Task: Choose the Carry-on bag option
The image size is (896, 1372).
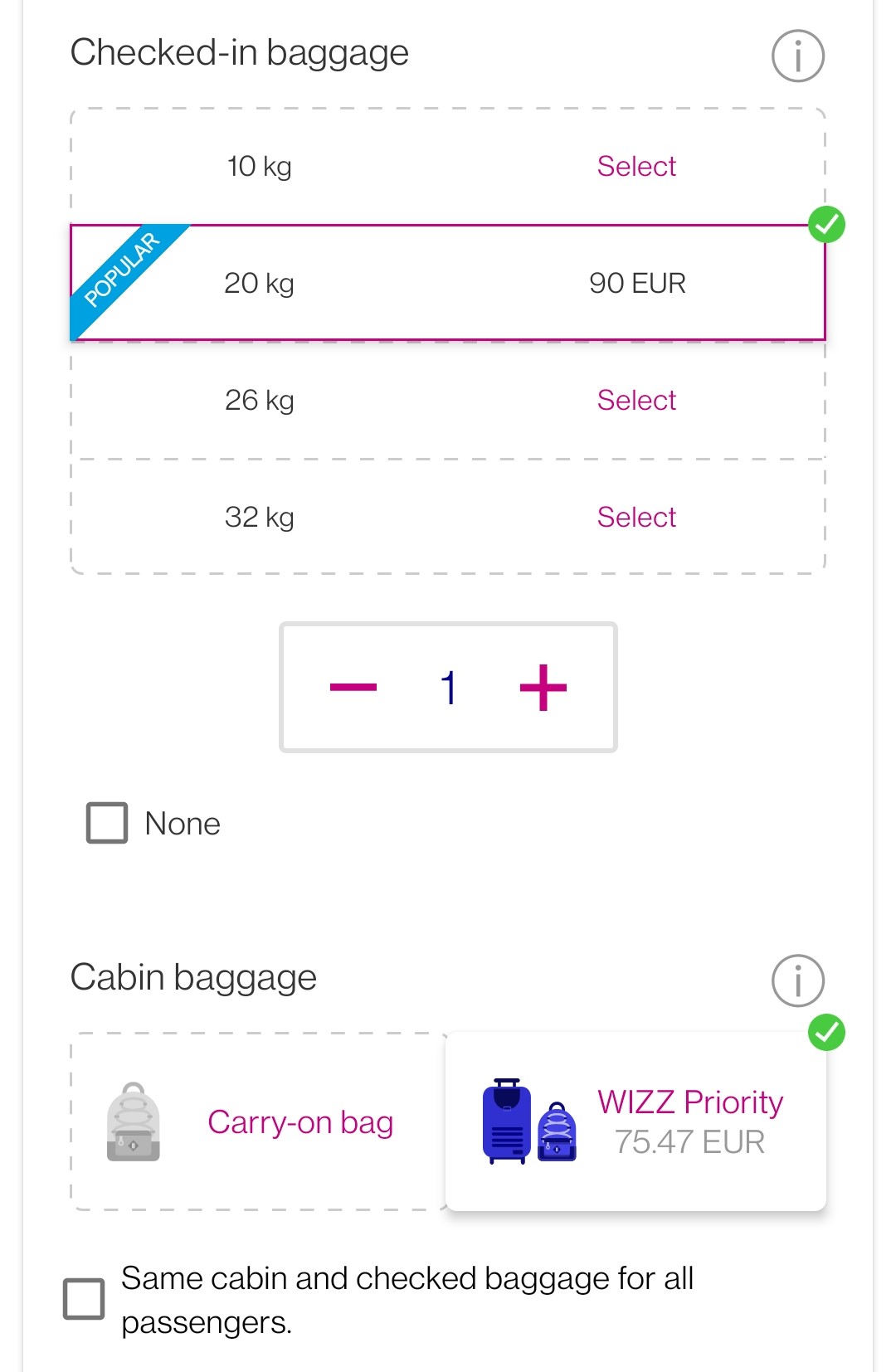Action: pyautogui.click(x=258, y=1121)
